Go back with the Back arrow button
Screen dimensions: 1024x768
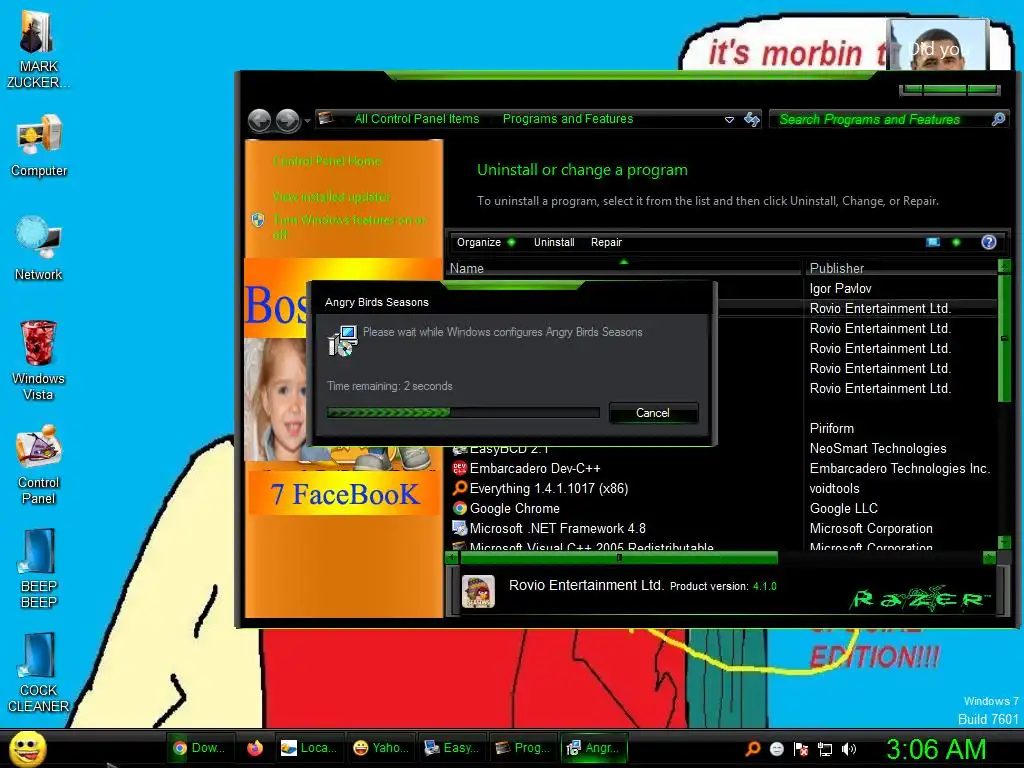[260, 120]
